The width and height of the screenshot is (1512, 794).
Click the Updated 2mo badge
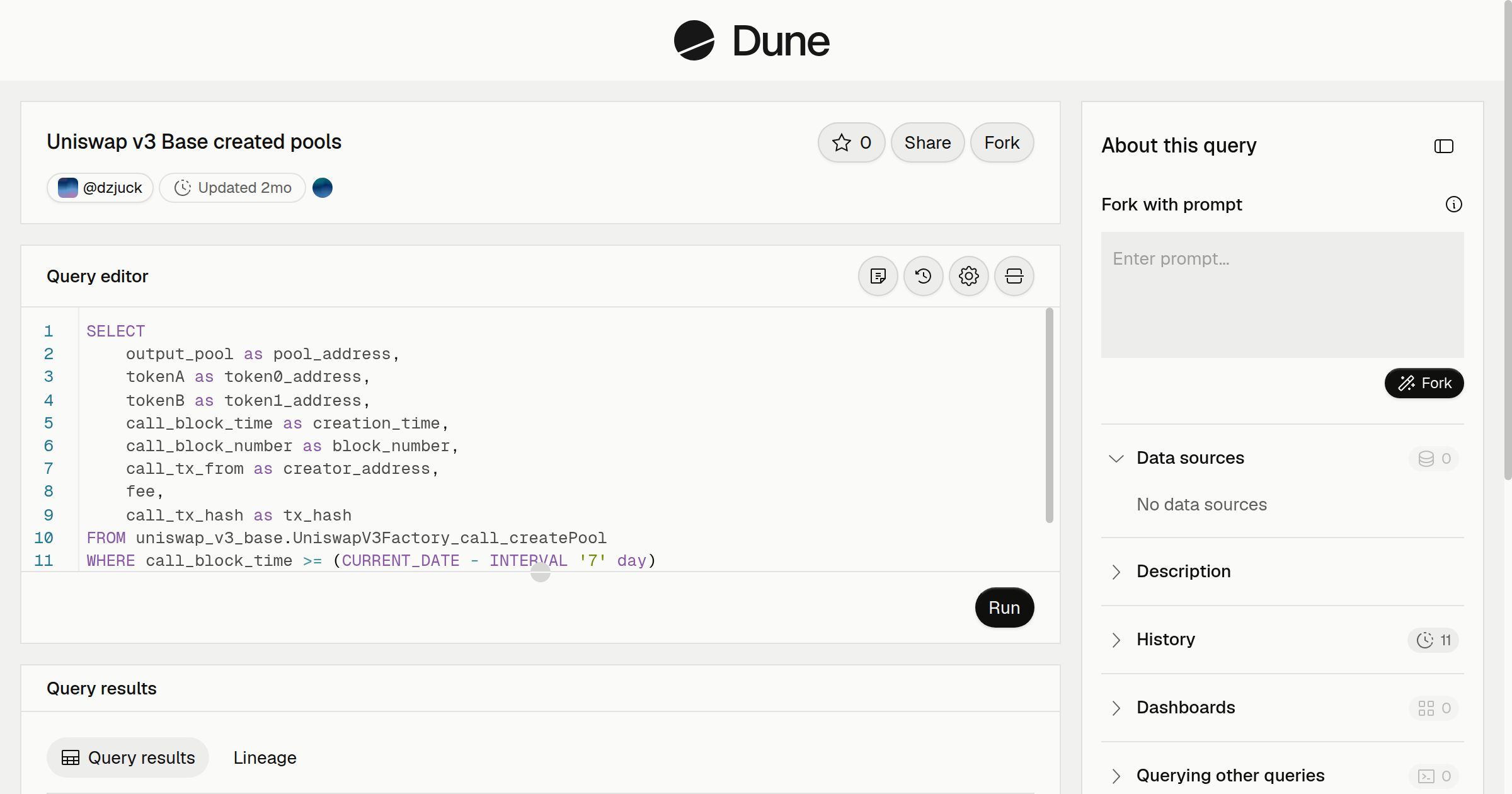[232, 188]
